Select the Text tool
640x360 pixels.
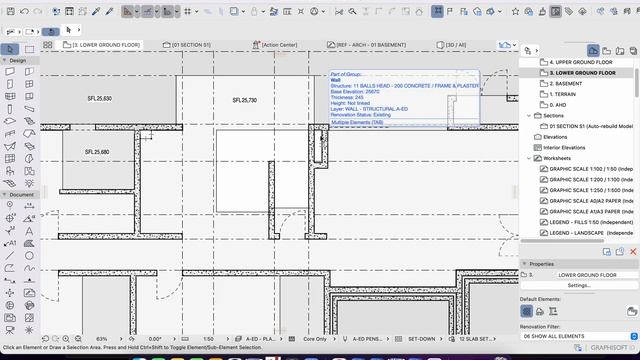[x=29, y=231]
